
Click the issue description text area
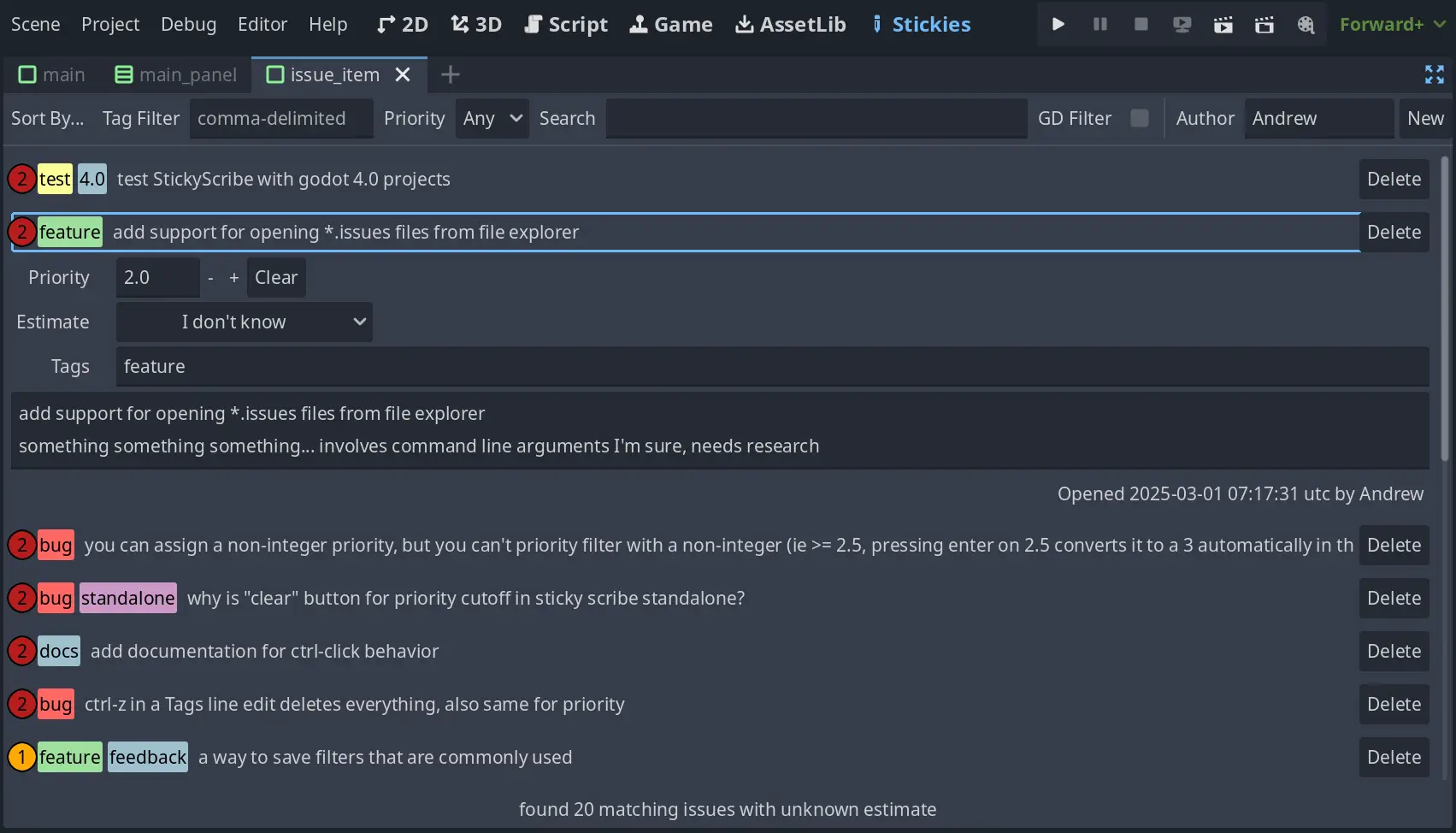[x=720, y=430]
